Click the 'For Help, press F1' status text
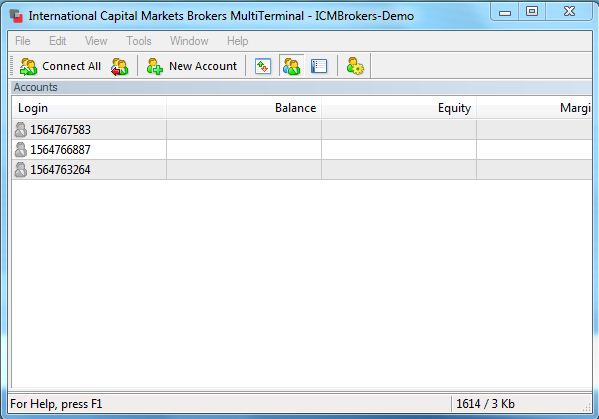This screenshot has height=419, width=599. 56,404
